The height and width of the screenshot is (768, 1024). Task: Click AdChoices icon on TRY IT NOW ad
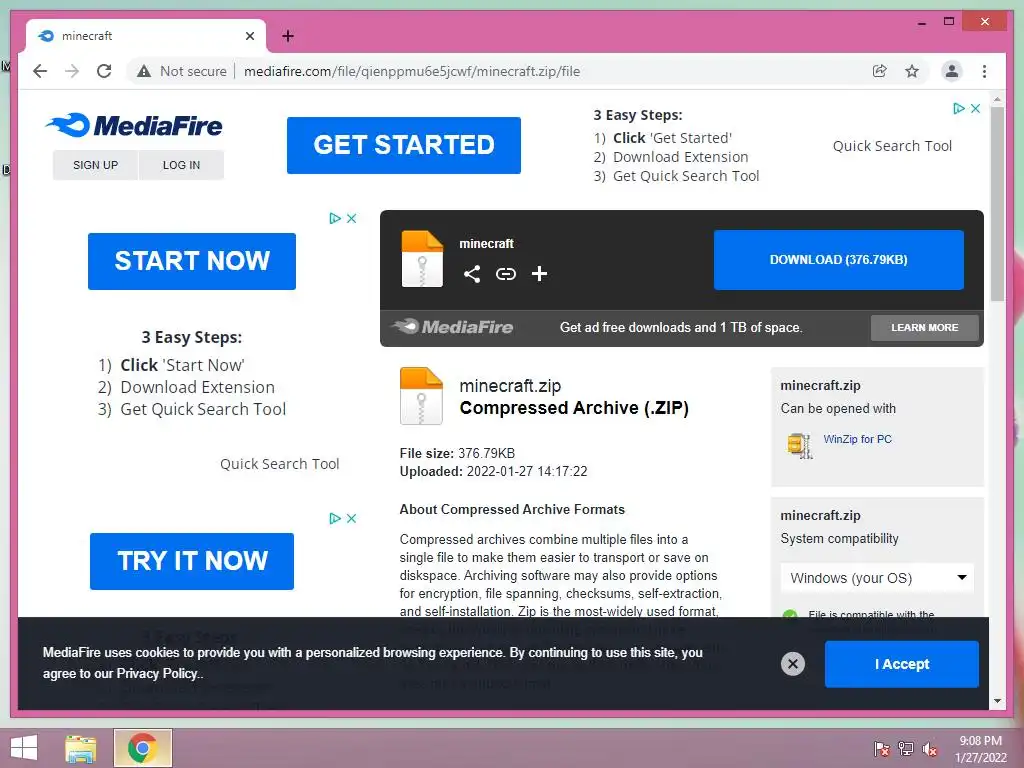[335, 519]
